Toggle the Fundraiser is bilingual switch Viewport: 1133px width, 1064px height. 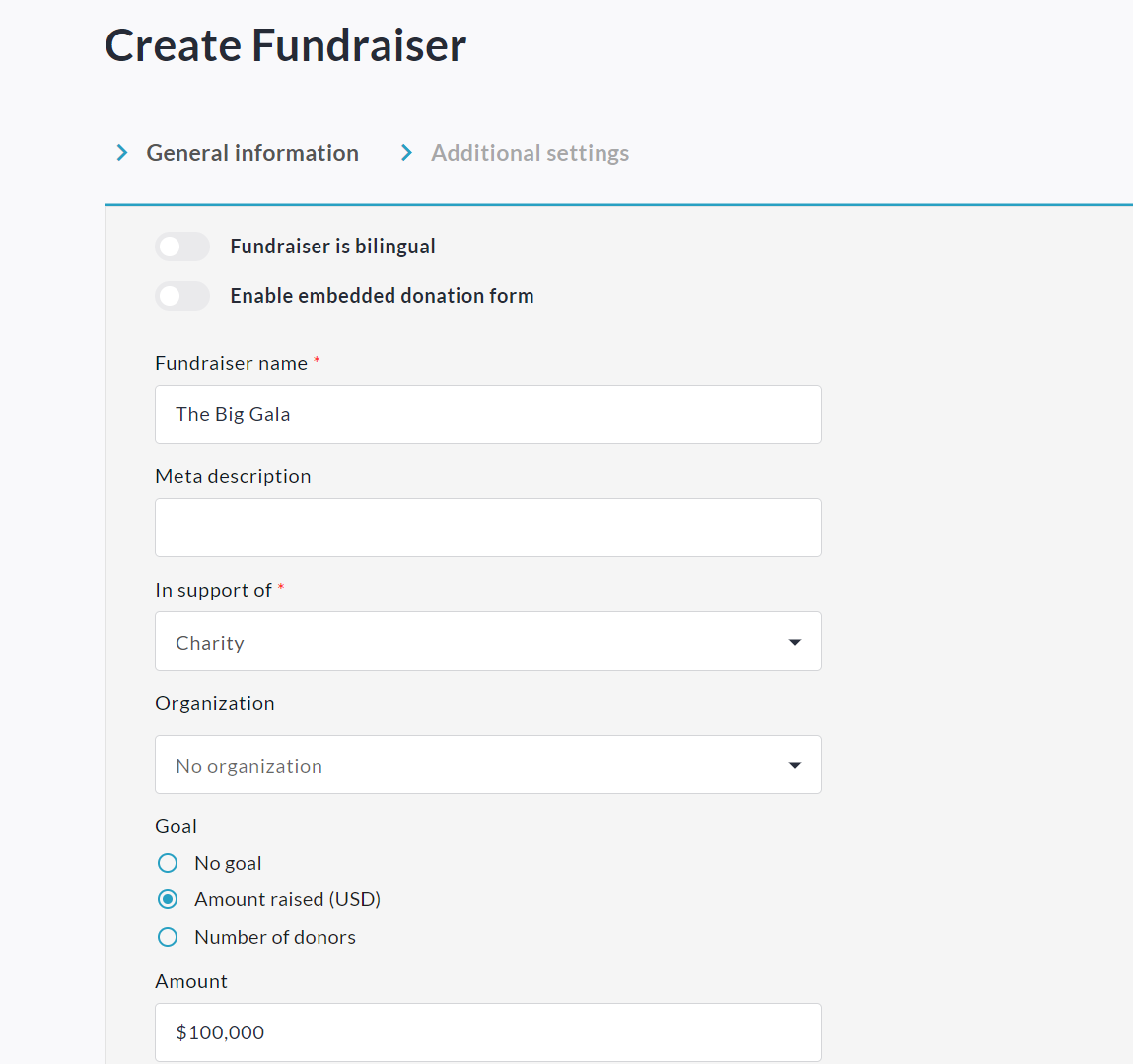(x=182, y=247)
